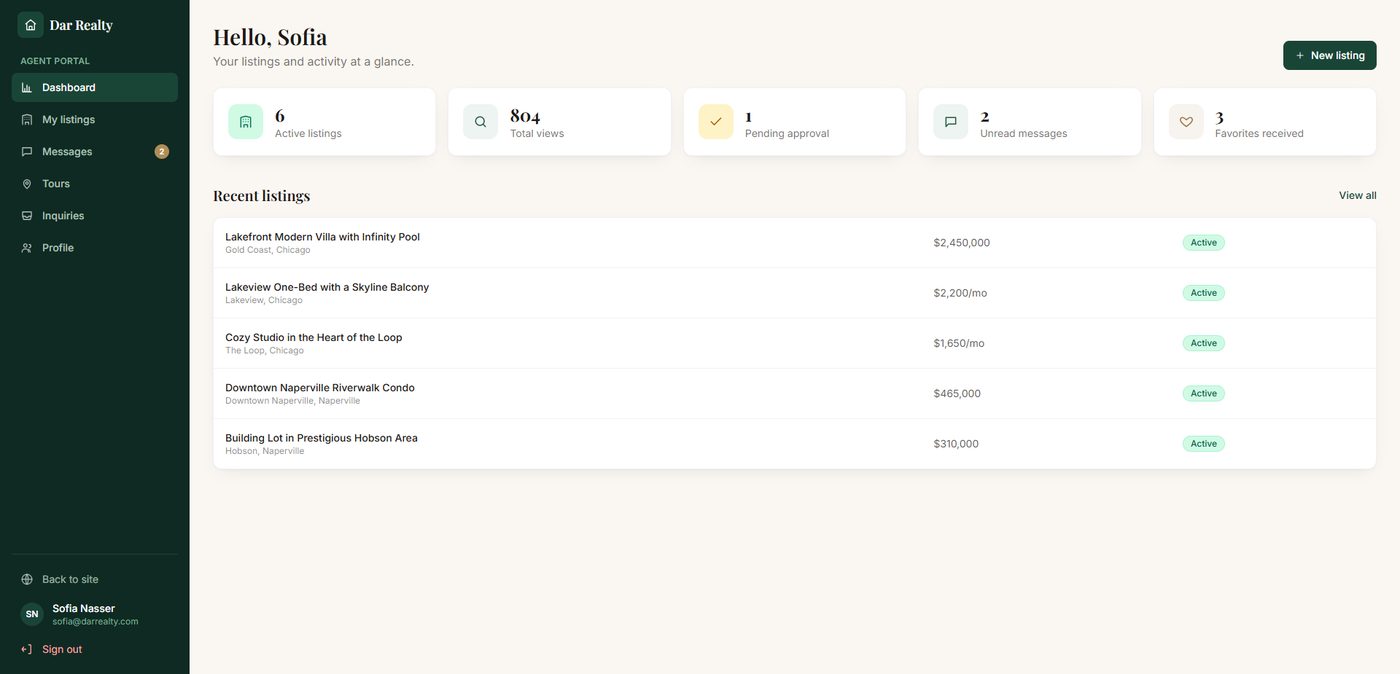The image size is (1400, 674).
Task: Click Active badge for Downtown Naperville Condo
Action: click(1204, 394)
